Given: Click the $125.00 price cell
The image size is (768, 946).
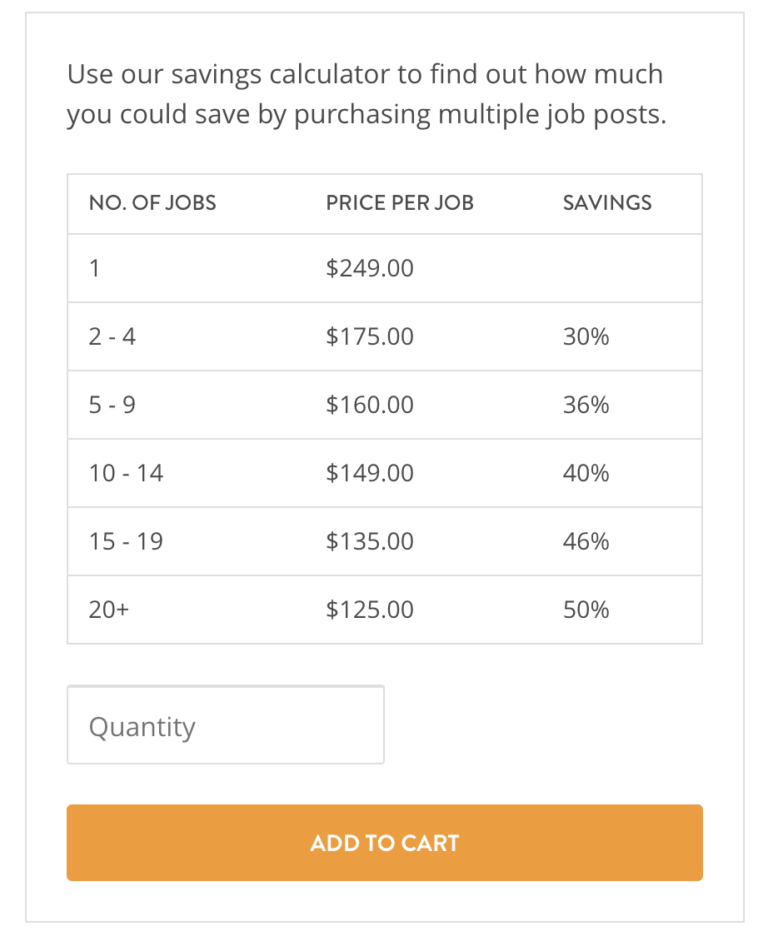Looking at the screenshot, I should pos(369,609).
